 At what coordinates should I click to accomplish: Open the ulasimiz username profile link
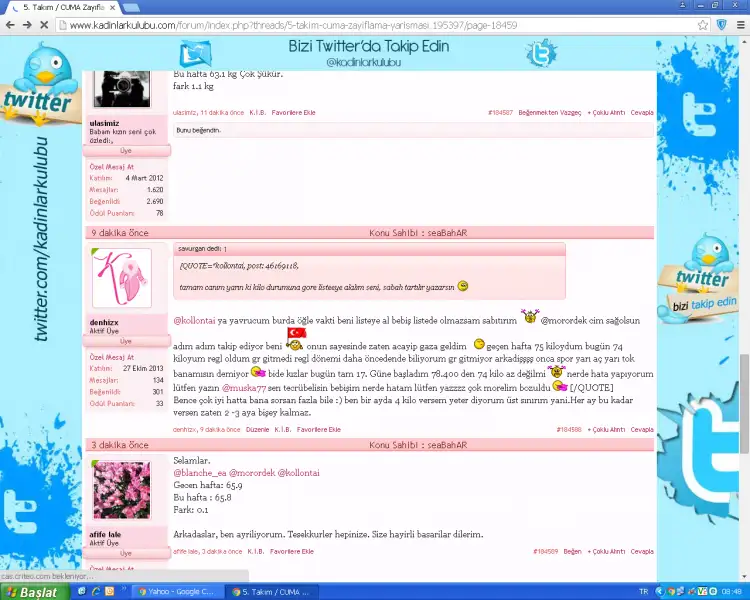(x=104, y=123)
